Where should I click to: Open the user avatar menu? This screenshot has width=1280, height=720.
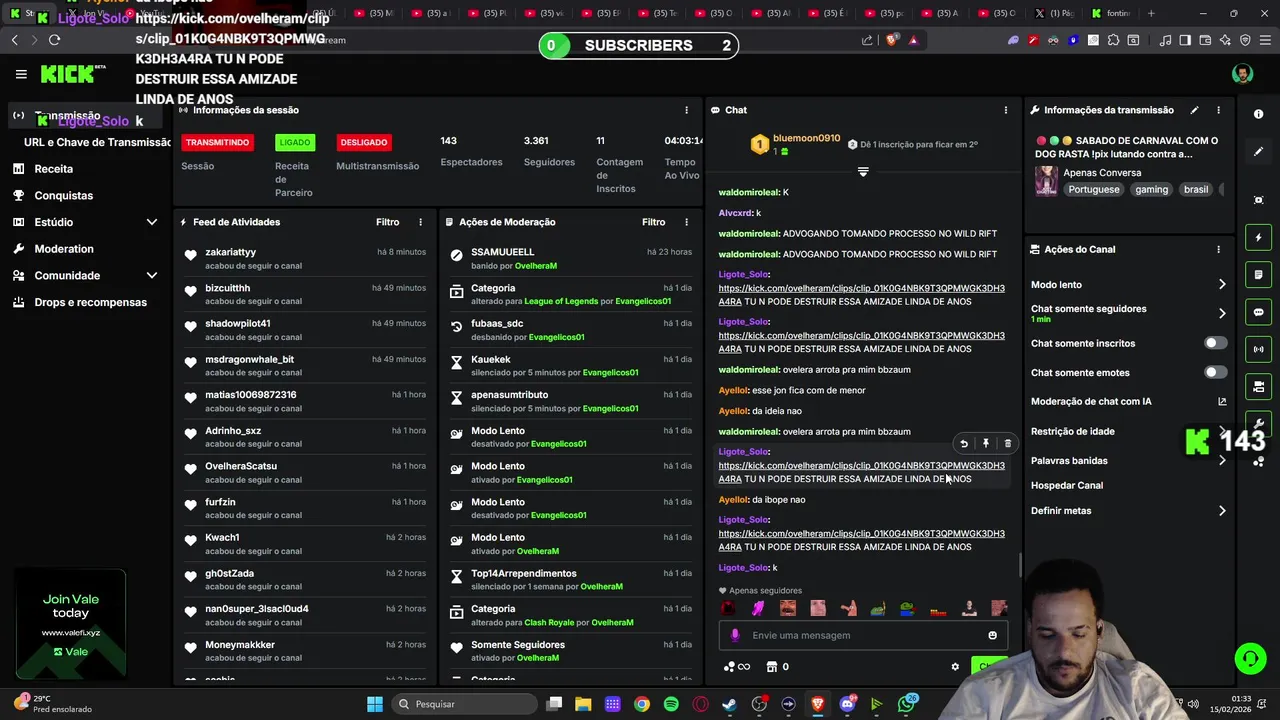click(x=1242, y=74)
